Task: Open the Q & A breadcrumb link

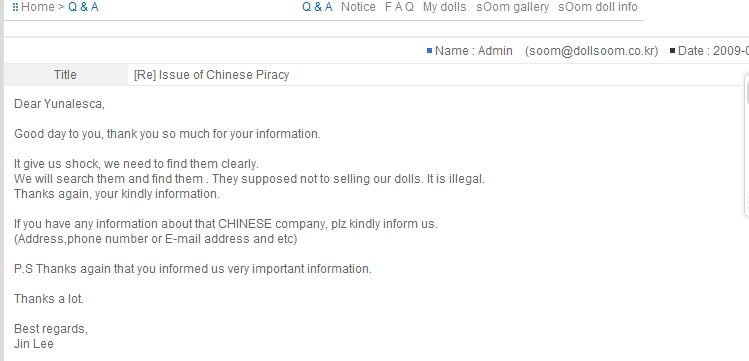Action: tap(83, 7)
